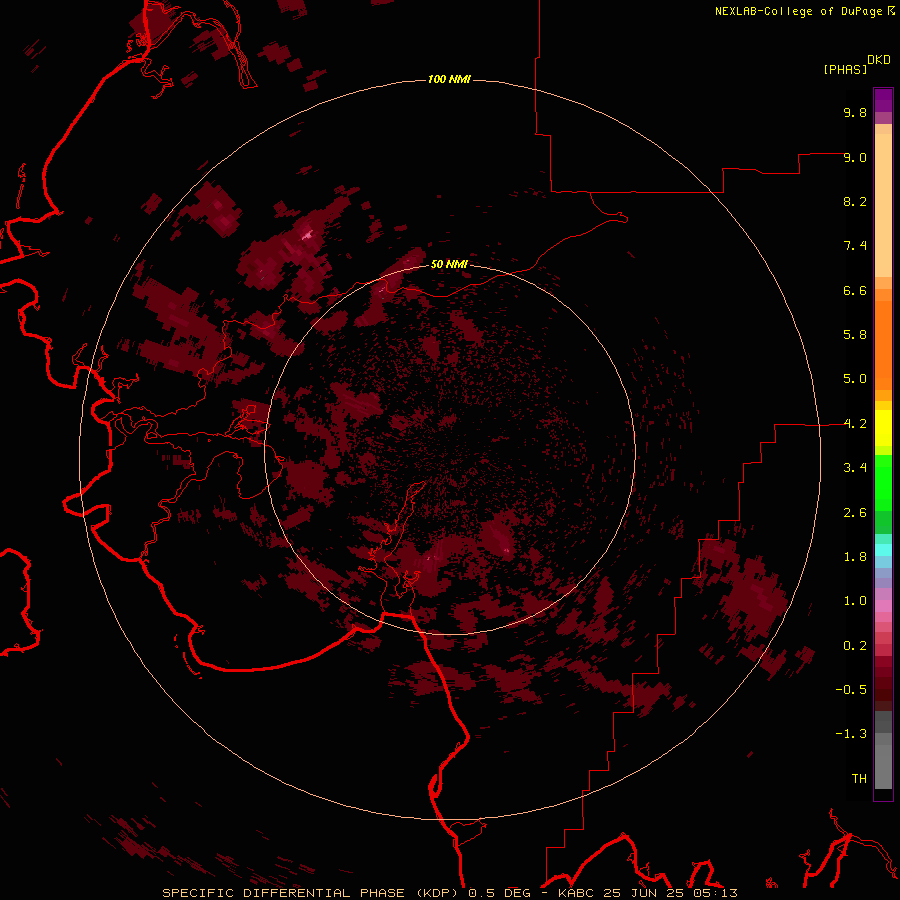Screen dimensions: 900x900
Task: Click the 0.2 scale value
Action: (855, 646)
